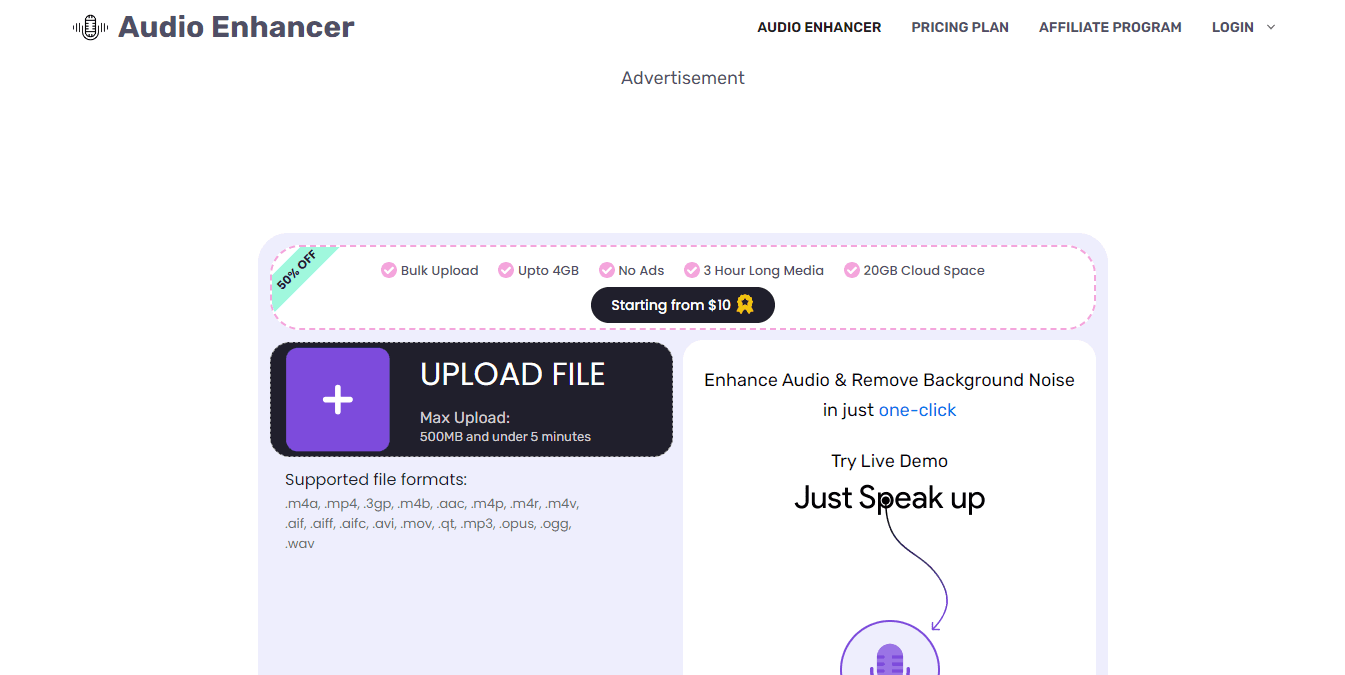The width and height of the screenshot is (1345, 675).
Task: Select the plus icon on Upload File
Action: click(x=337, y=399)
